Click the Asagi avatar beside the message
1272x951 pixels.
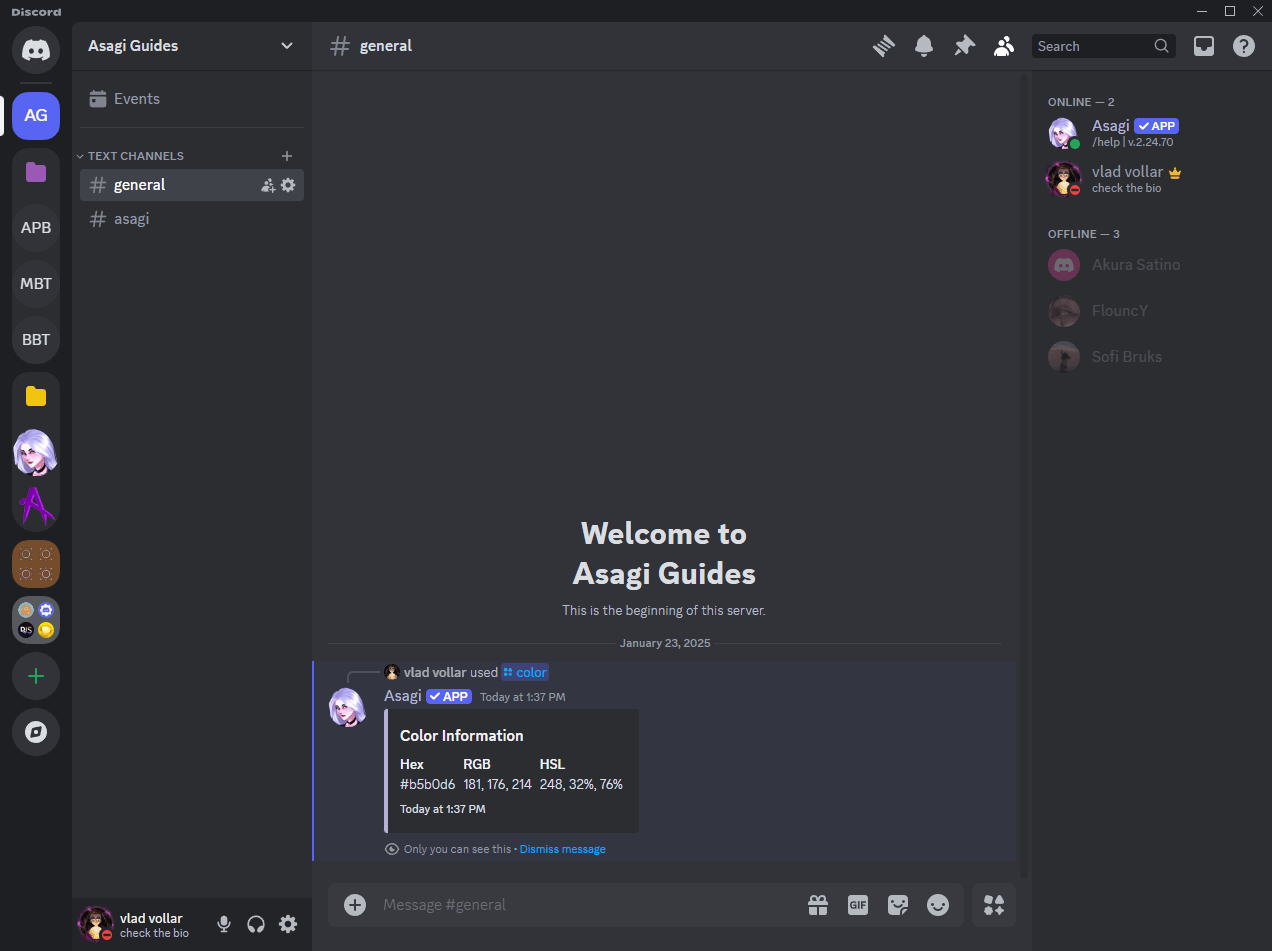(x=347, y=707)
